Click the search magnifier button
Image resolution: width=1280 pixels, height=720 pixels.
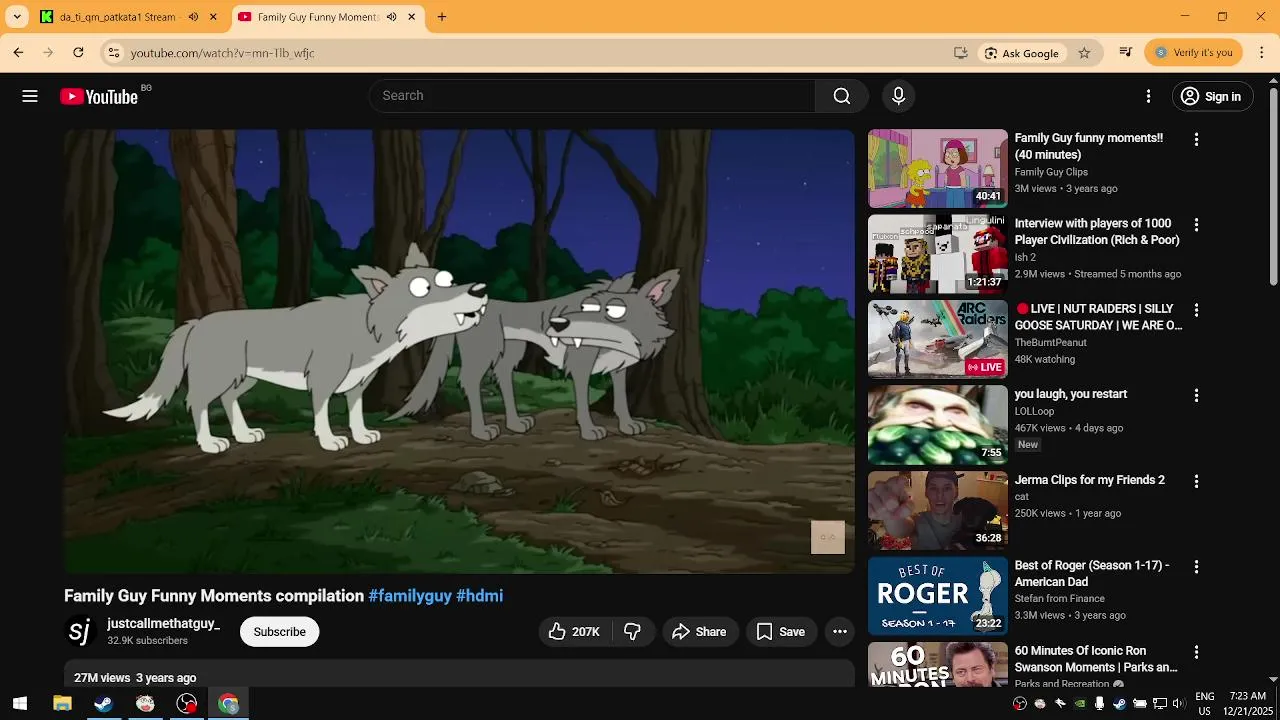pyautogui.click(x=842, y=96)
